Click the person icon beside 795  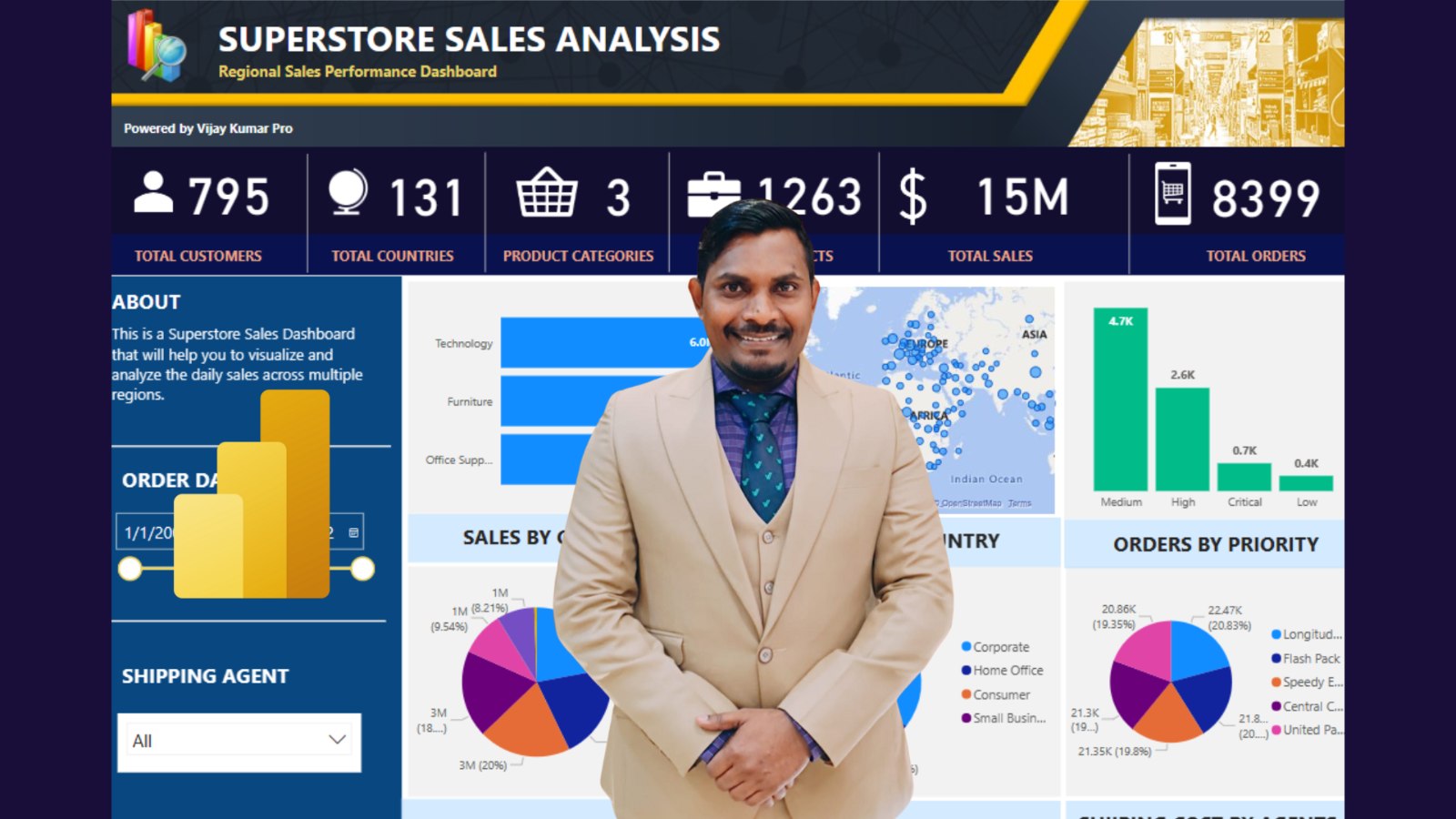pyautogui.click(x=153, y=192)
